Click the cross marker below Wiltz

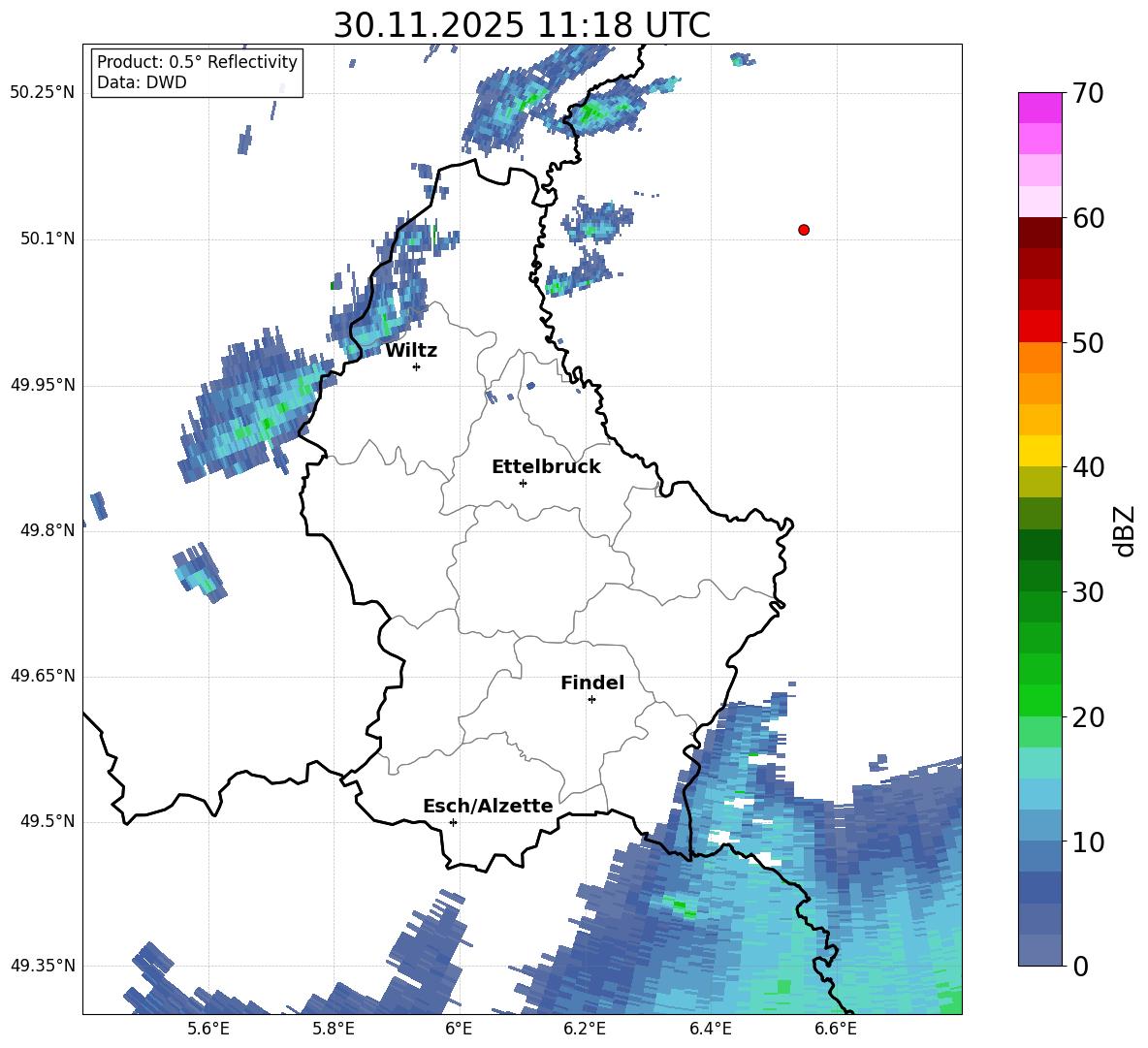[x=417, y=366]
